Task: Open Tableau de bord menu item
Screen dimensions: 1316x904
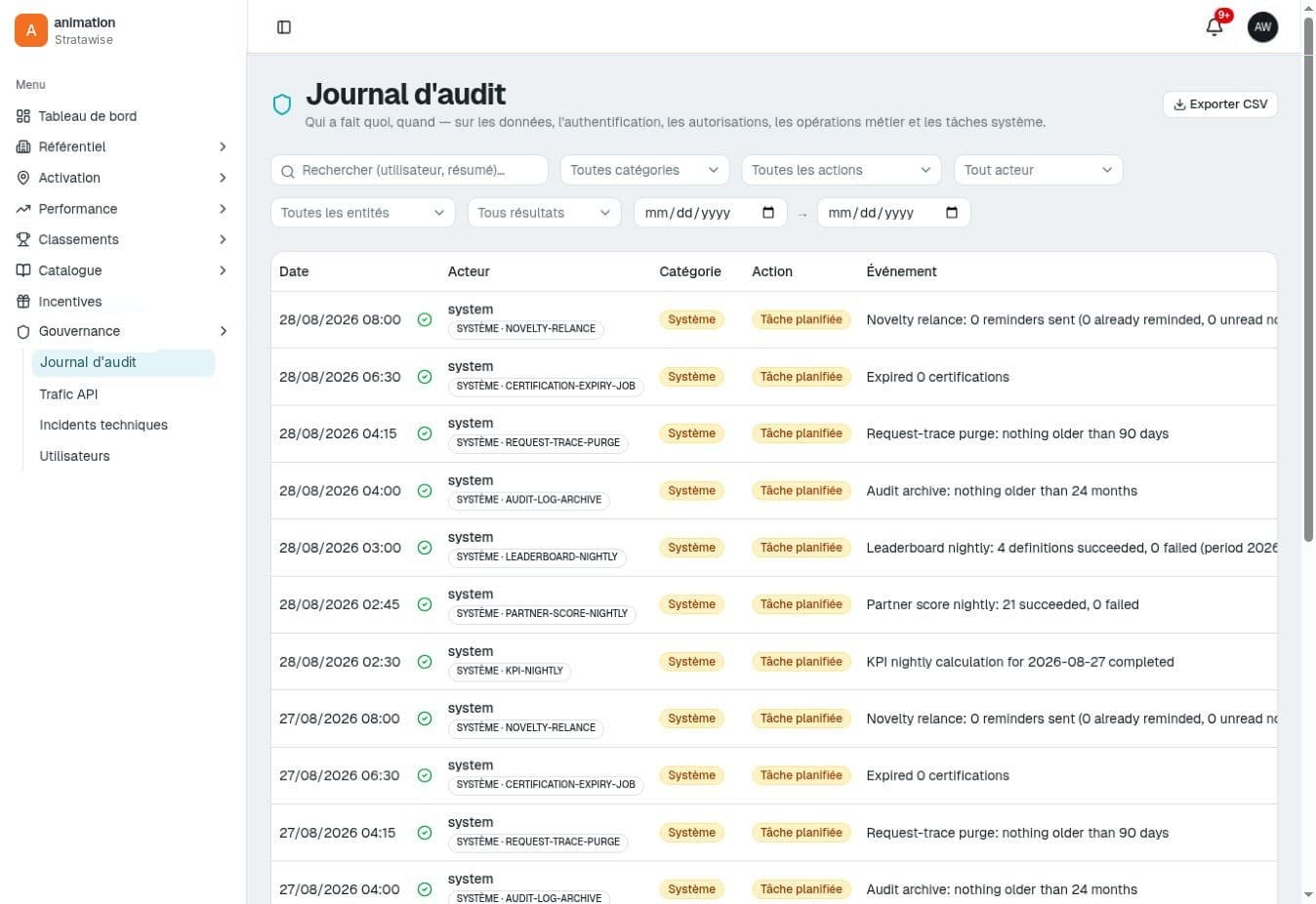Action: click(123, 116)
